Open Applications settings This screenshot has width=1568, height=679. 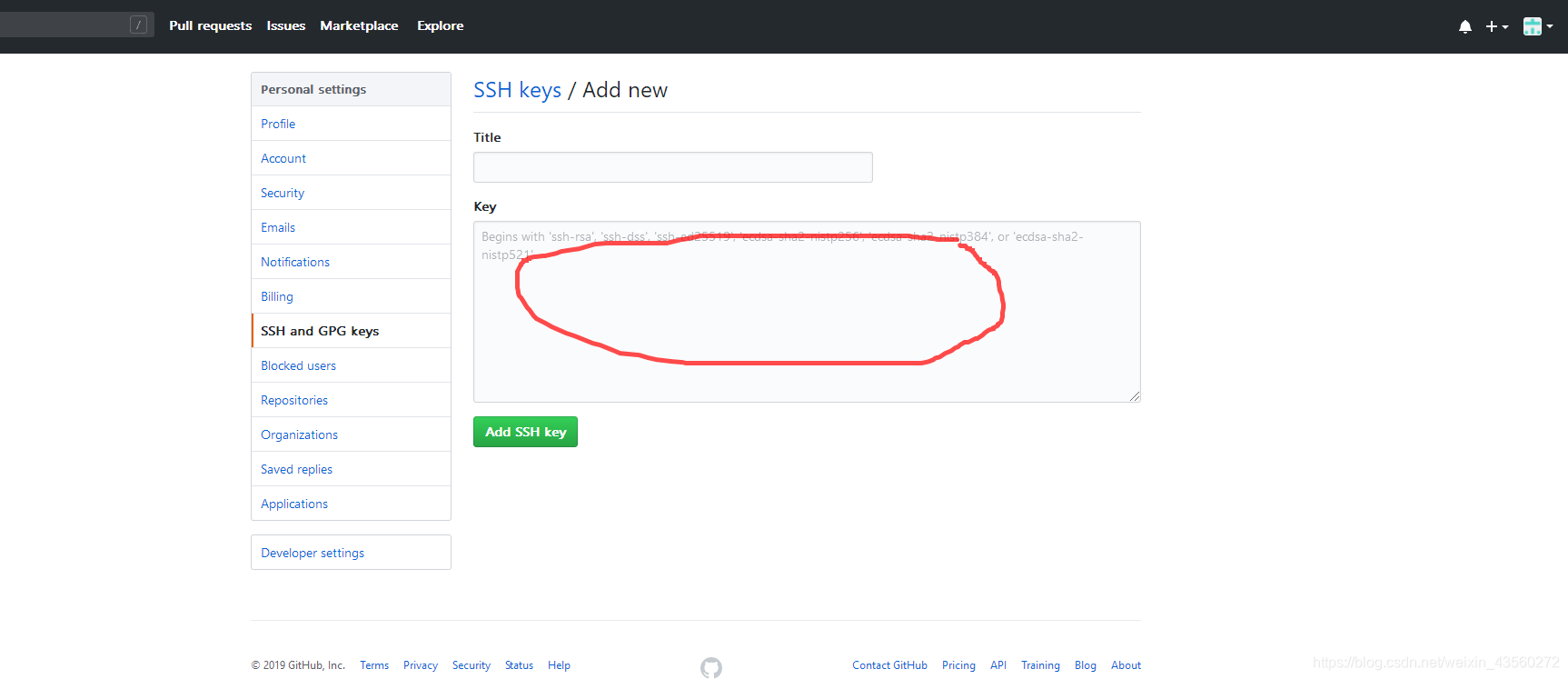click(x=351, y=504)
